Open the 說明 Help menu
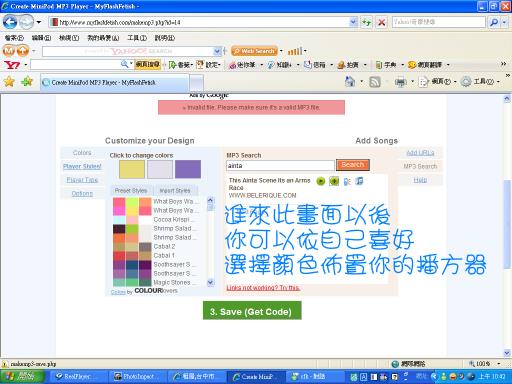This screenshot has height=384, width=512. click(x=165, y=38)
